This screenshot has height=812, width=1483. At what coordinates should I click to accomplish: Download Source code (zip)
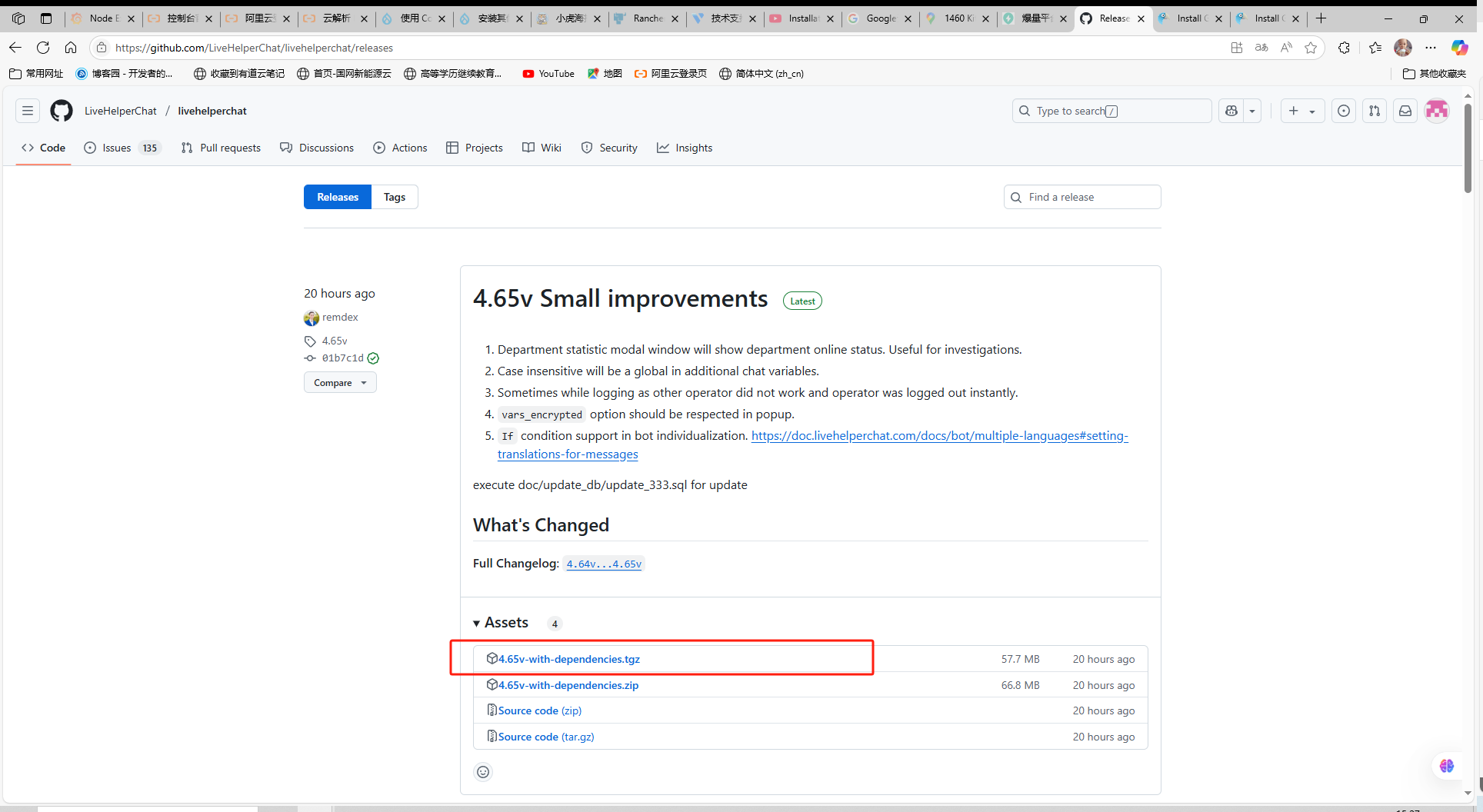(540, 710)
